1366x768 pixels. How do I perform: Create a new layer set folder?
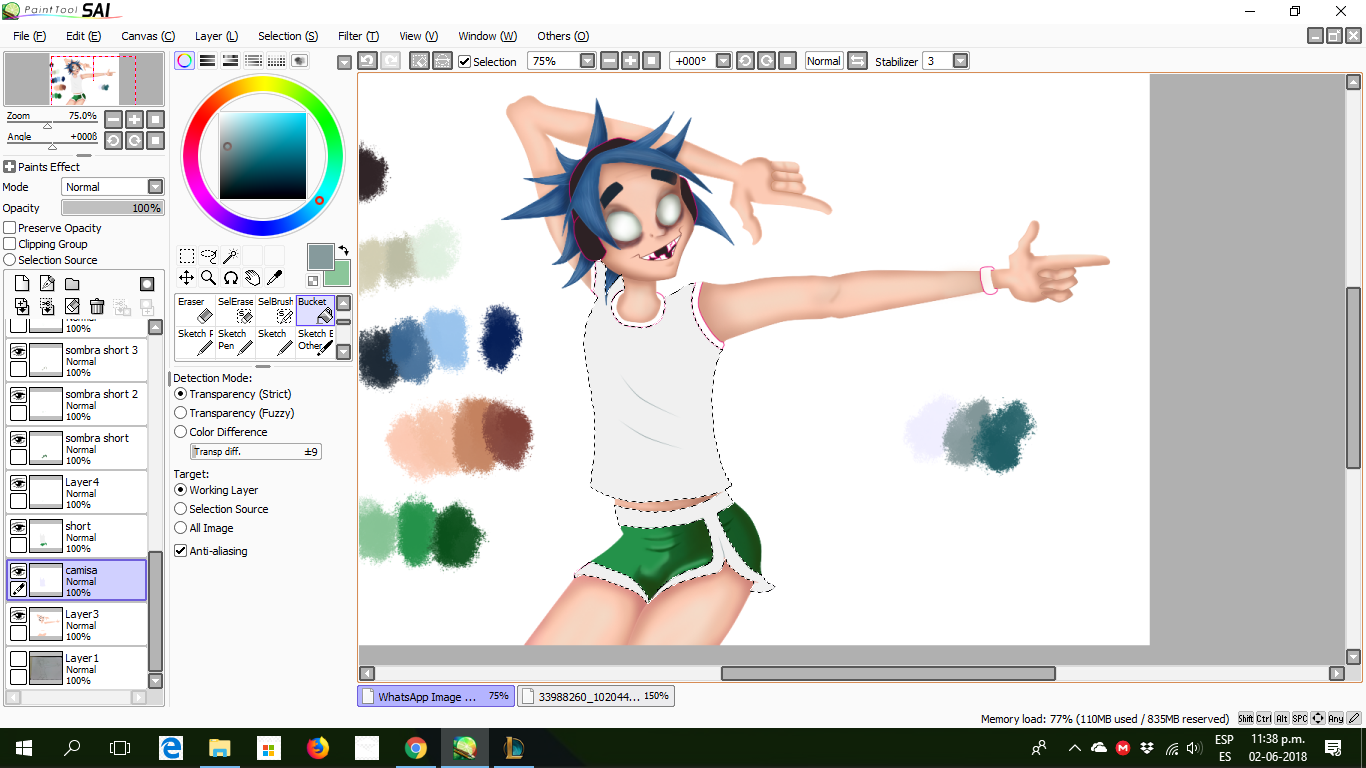pyautogui.click(x=72, y=284)
